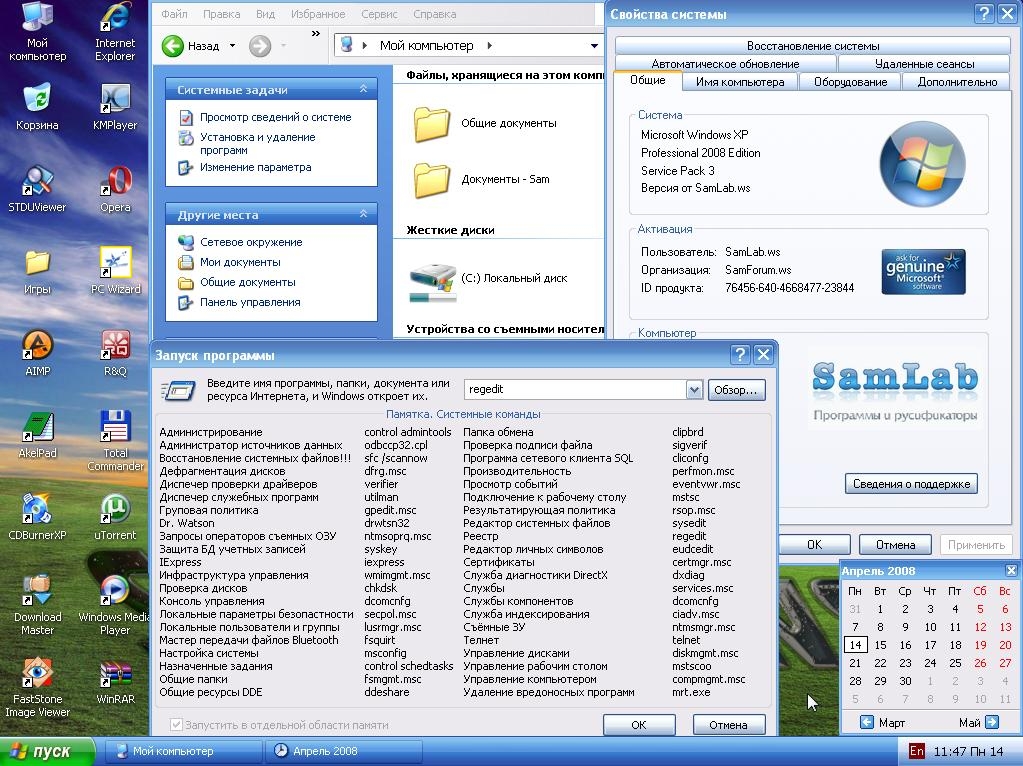
Task: Open Панель управления link
Action: 251,302
